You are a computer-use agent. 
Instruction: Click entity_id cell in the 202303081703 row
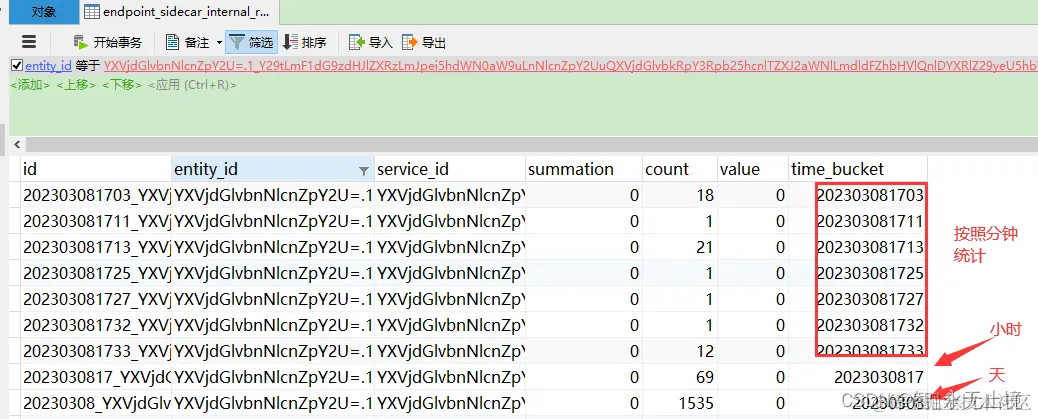pyautogui.click(x=273, y=195)
